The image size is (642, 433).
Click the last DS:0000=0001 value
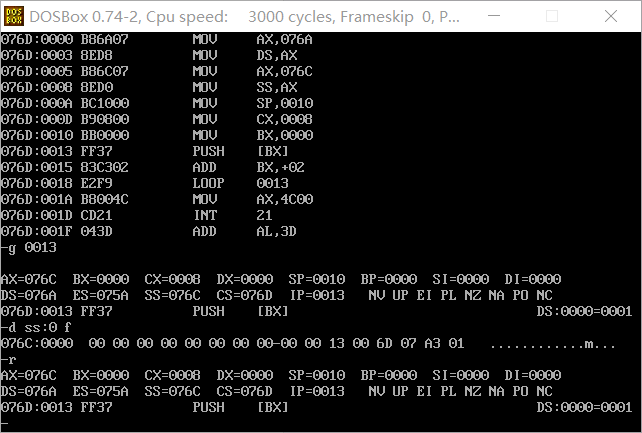pyautogui.click(x=584, y=407)
